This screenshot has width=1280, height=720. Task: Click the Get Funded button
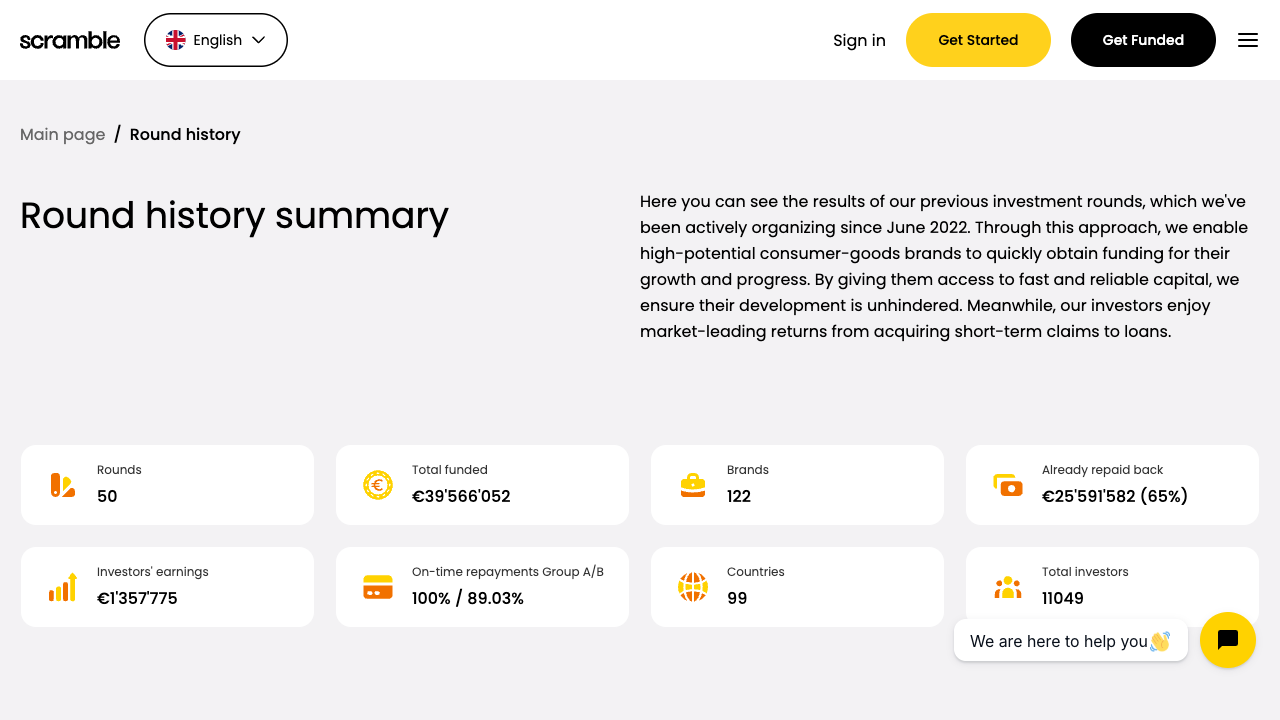(x=1142, y=40)
